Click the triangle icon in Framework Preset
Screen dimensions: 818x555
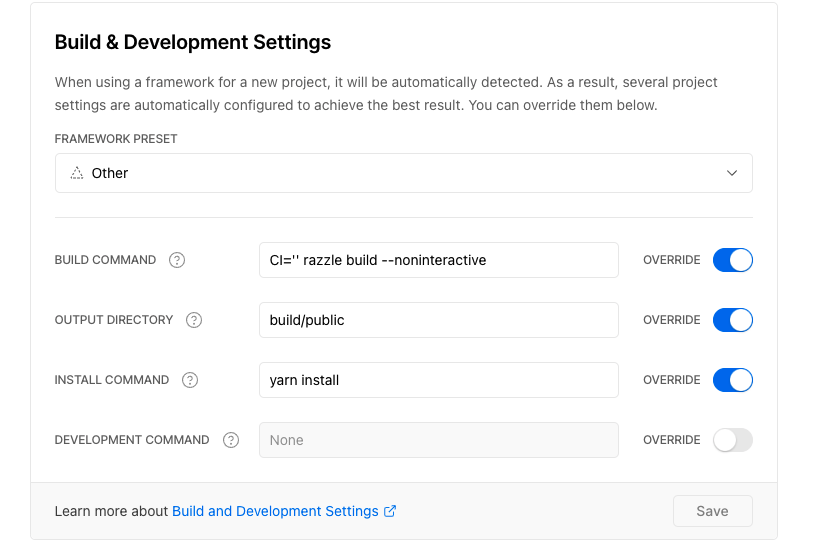[77, 173]
